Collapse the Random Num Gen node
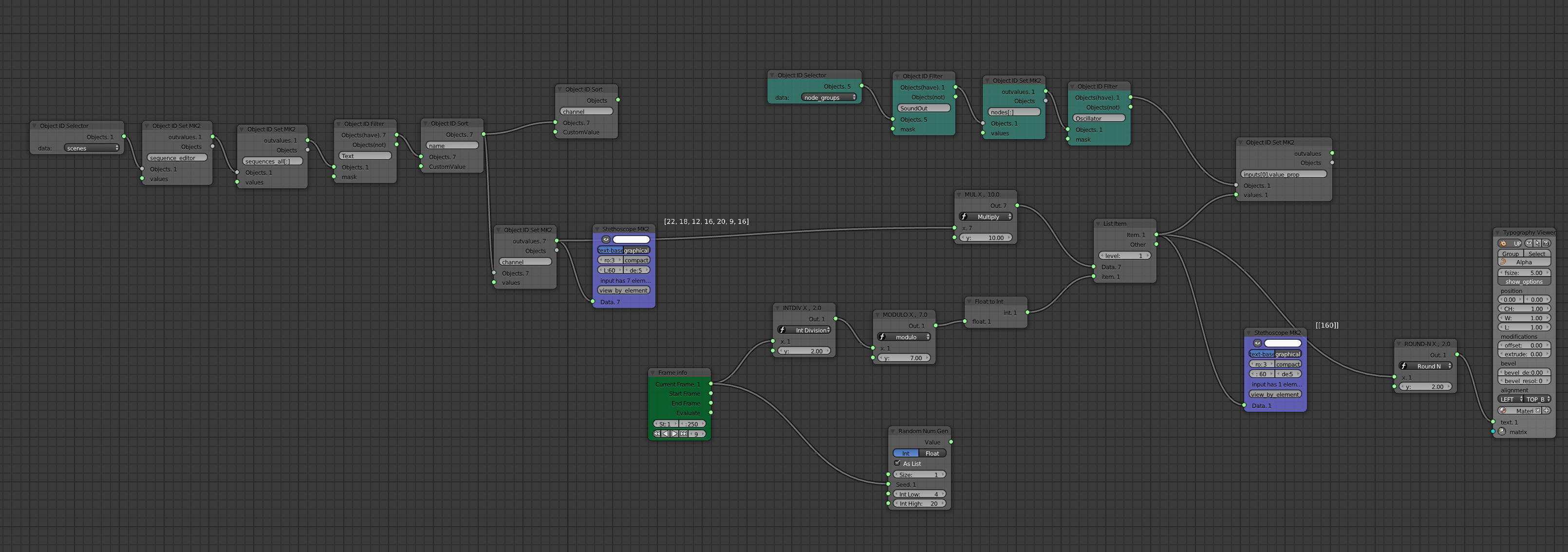1568x552 pixels. (893, 431)
